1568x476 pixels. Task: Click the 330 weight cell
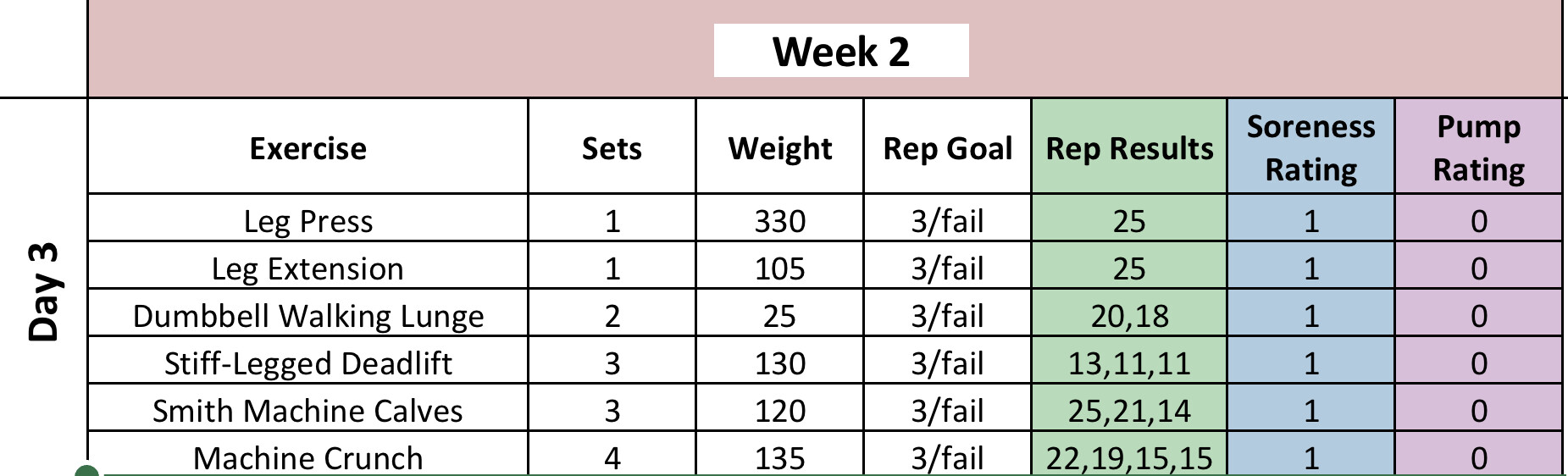779,221
